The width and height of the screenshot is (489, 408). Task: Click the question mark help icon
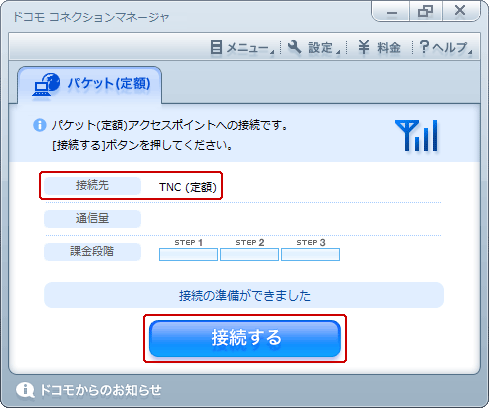pos(424,47)
